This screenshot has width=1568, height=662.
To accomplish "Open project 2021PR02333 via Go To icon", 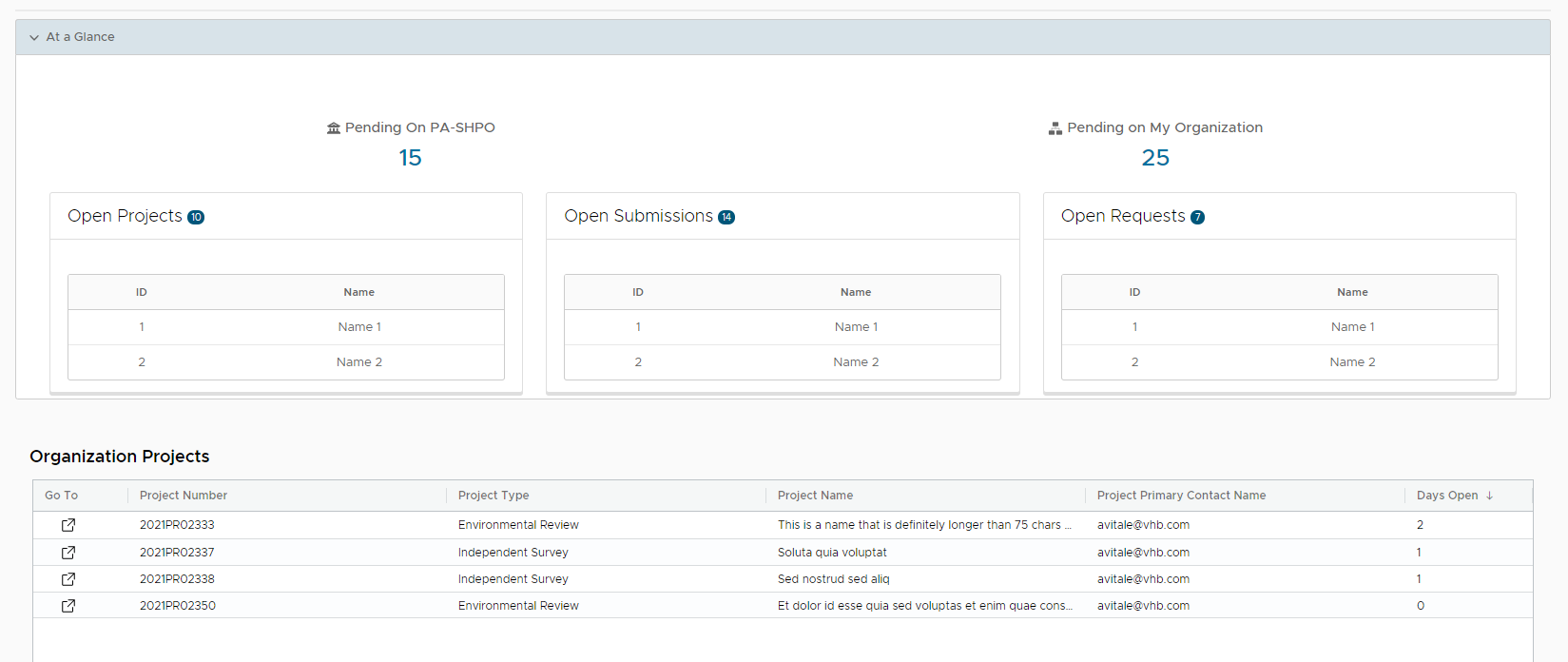I will pyautogui.click(x=68, y=525).
